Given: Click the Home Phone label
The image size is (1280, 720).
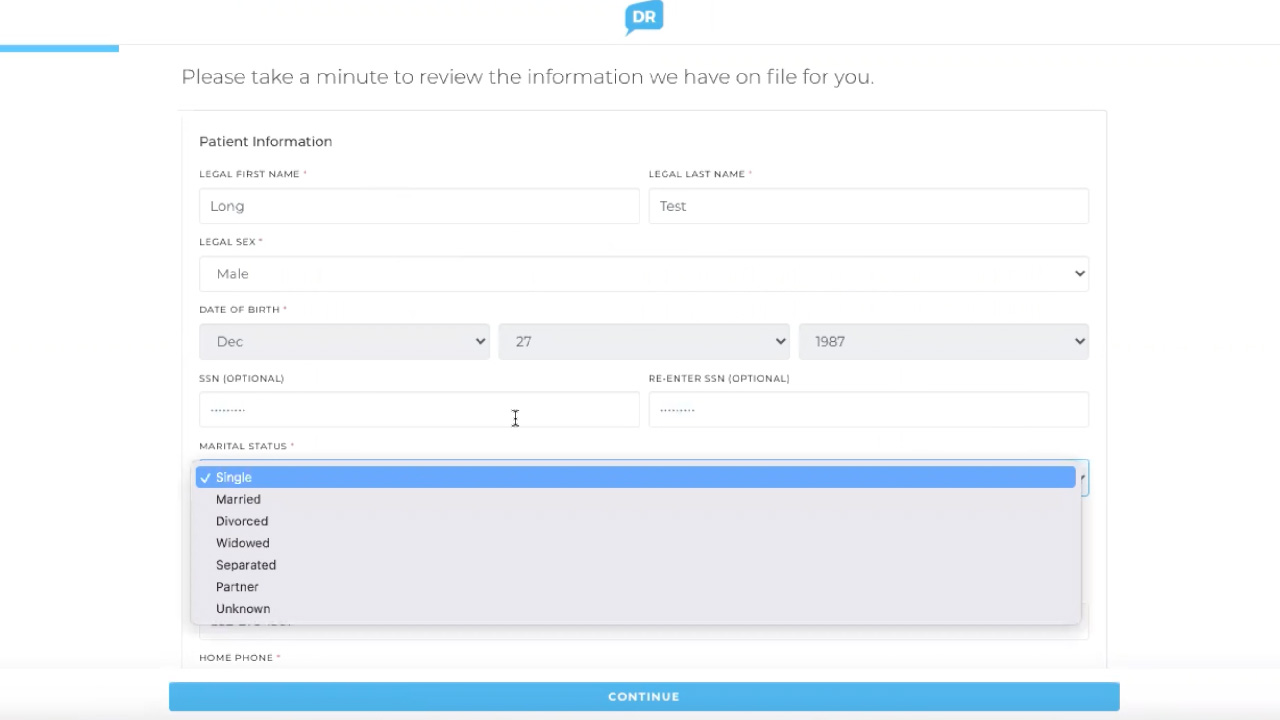Looking at the screenshot, I should coord(236,658).
